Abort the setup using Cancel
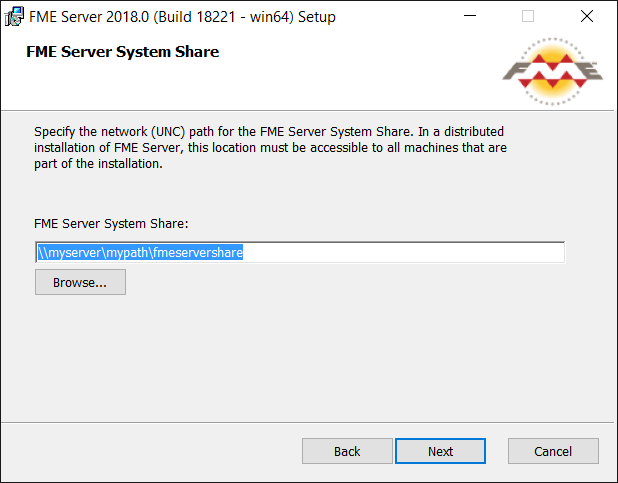This screenshot has height=483, width=618. coord(553,451)
